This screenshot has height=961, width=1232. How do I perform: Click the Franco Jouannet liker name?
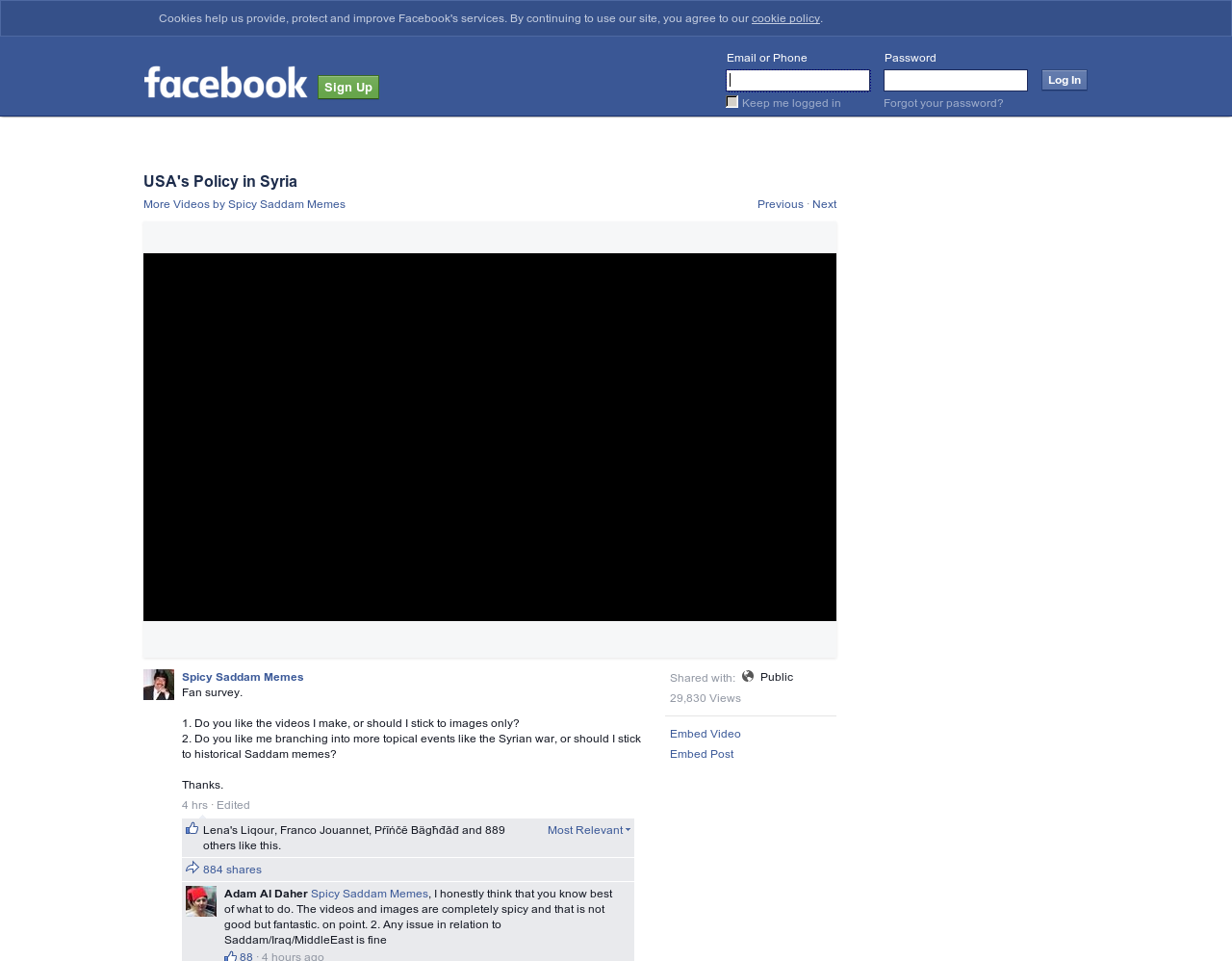point(323,830)
